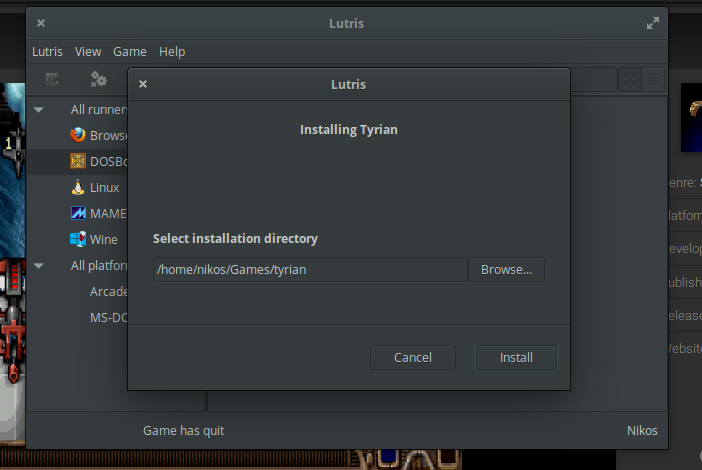Select the Linux runner penguin icon
The height and width of the screenshot is (470, 702).
(x=78, y=187)
